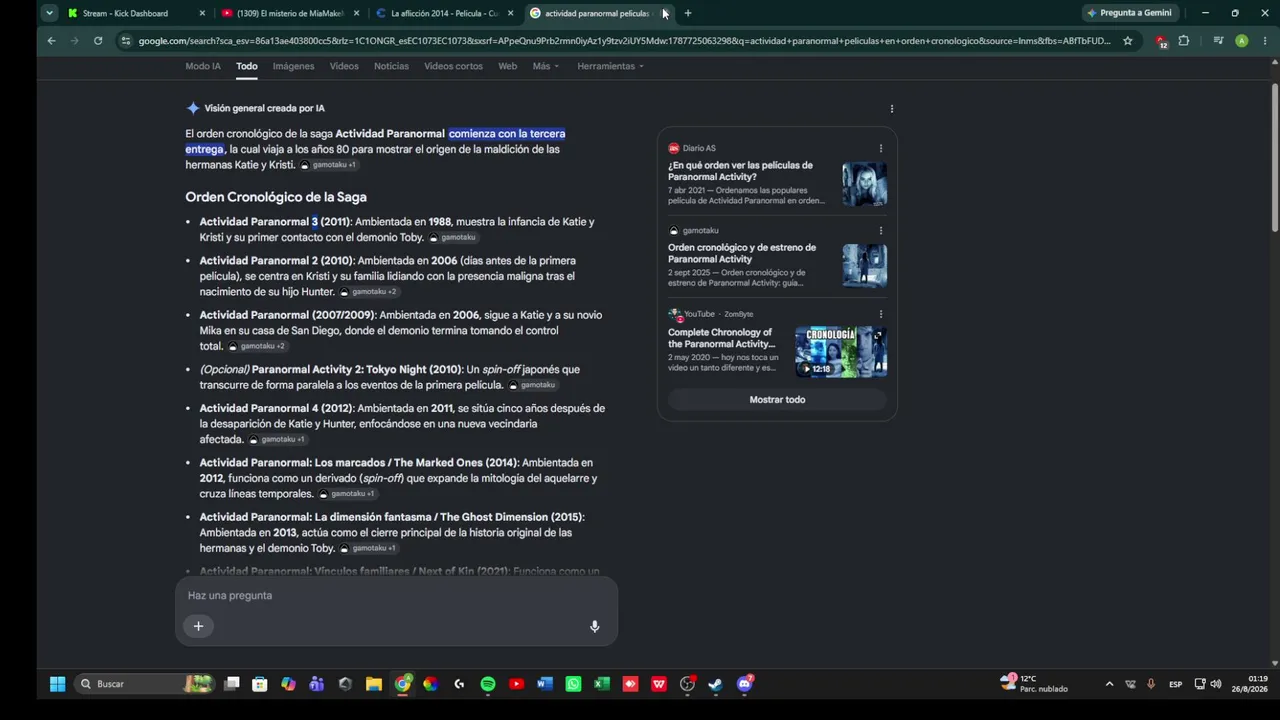
Task: Click the Diario AS article thumbnail
Action: pyautogui.click(x=864, y=184)
